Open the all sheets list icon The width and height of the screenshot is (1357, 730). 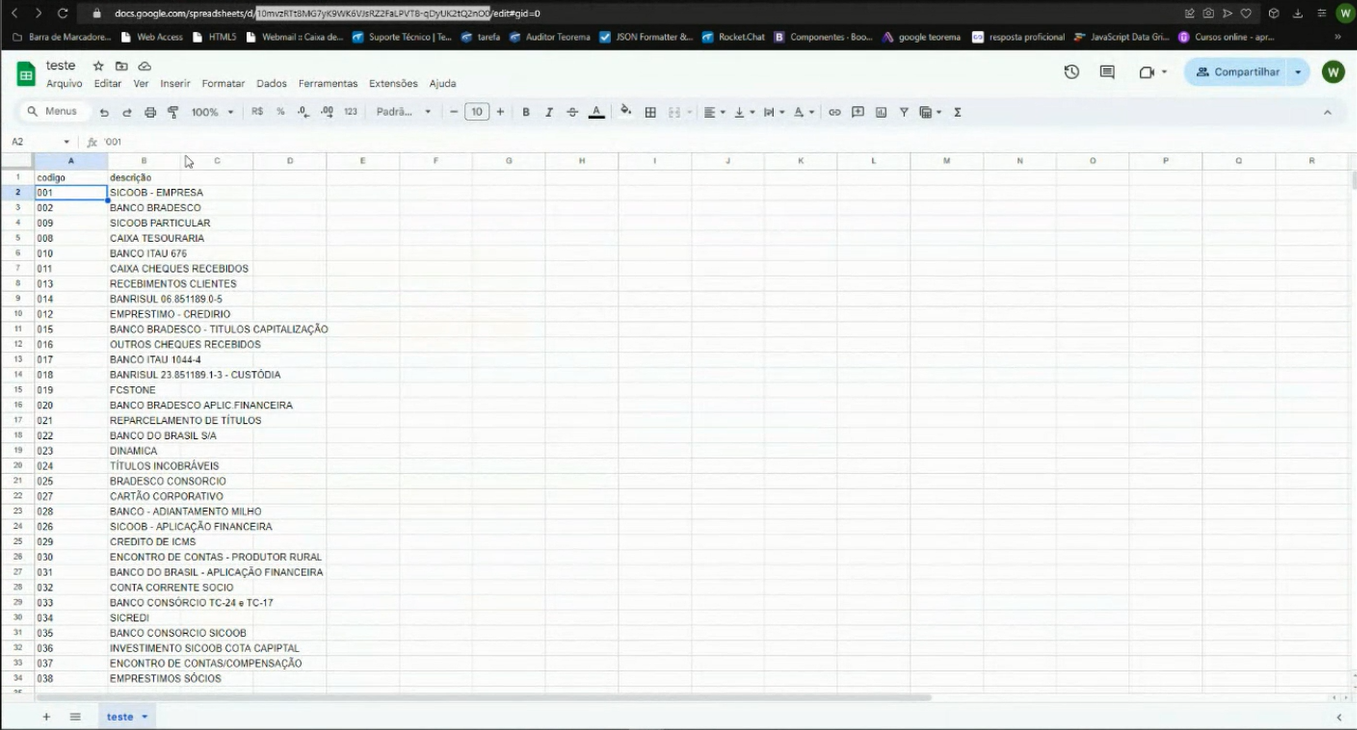click(x=75, y=717)
